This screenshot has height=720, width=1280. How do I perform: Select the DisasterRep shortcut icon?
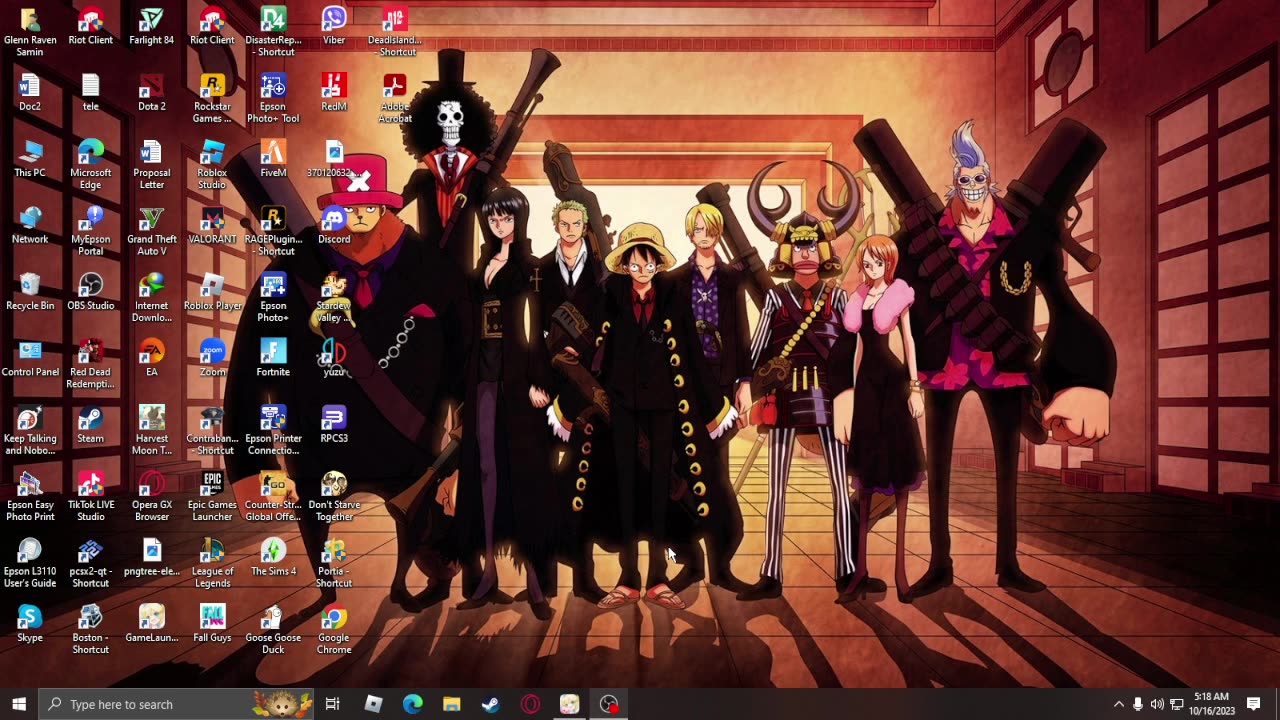(273, 32)
